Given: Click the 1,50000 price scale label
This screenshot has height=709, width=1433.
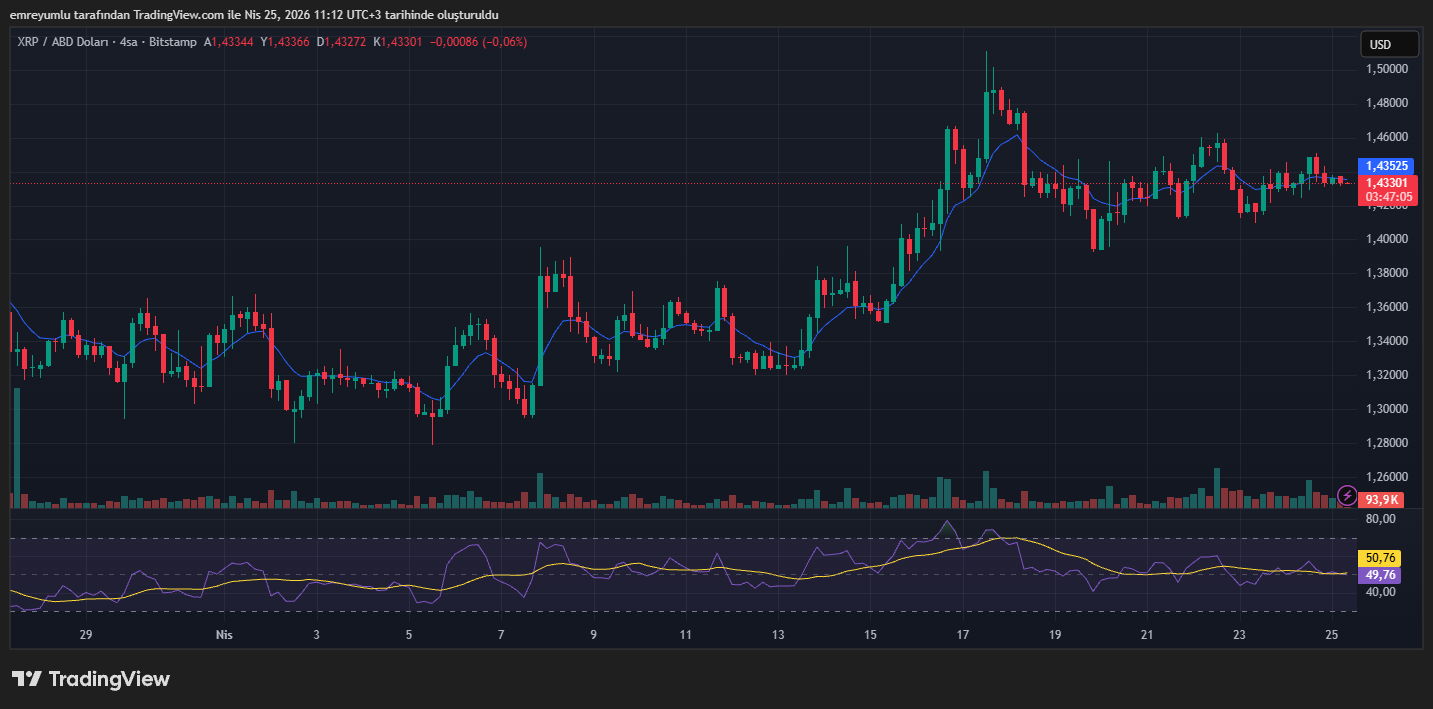Looking at the screenshot, I should [1388, 68].
